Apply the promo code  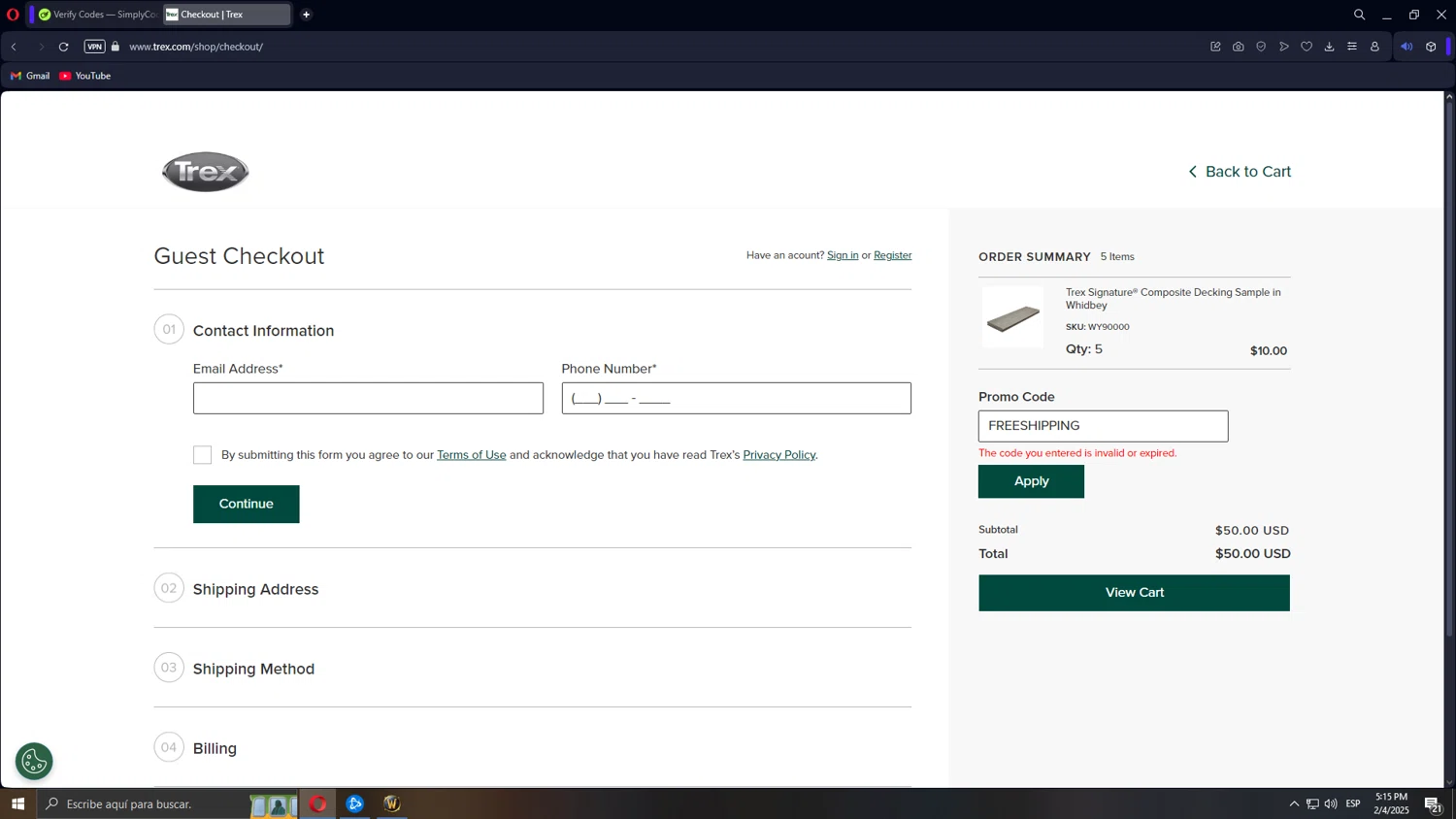coord(1031,481)
